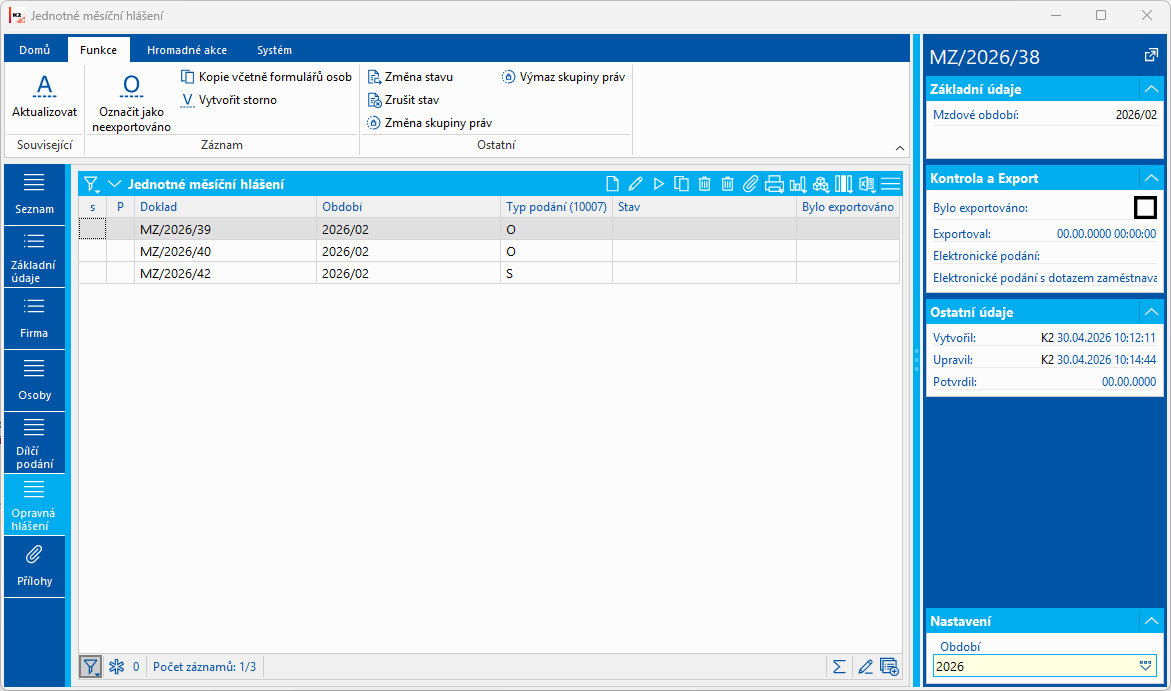Click the edit pencil in table toolbar
This screenshot has height=691, width=1171.
click(636, 184)
